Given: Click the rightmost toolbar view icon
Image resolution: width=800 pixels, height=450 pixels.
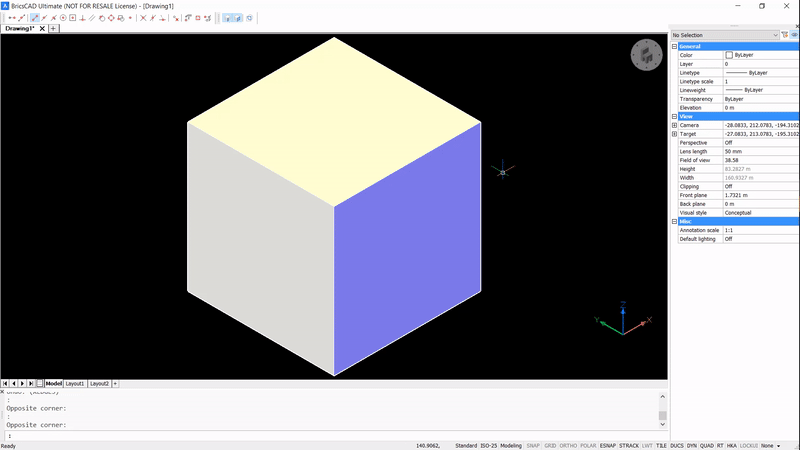Looking at the screenshot, I should (249, 18).
